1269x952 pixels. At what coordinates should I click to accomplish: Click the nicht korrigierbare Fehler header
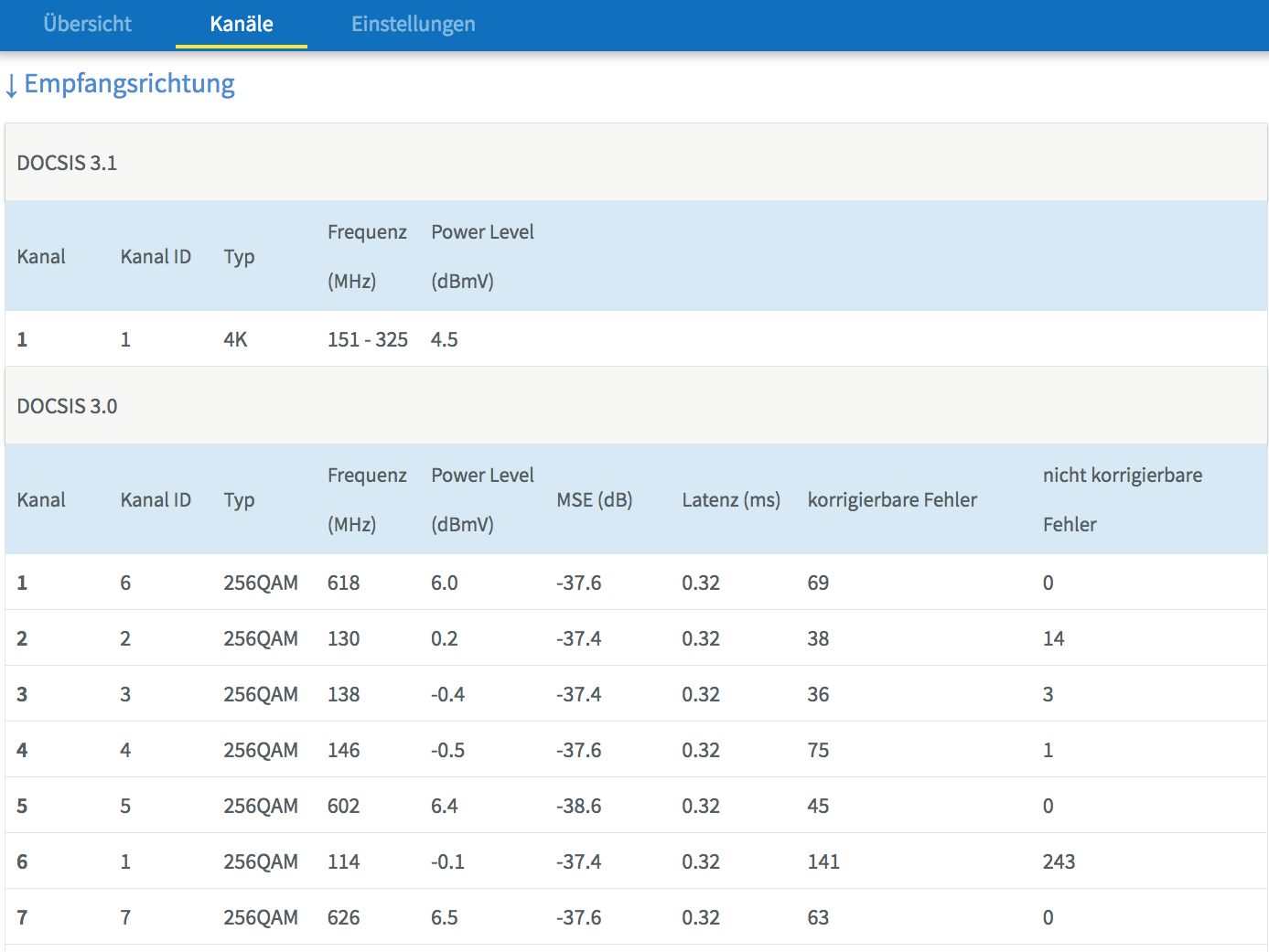(1123, 499)
